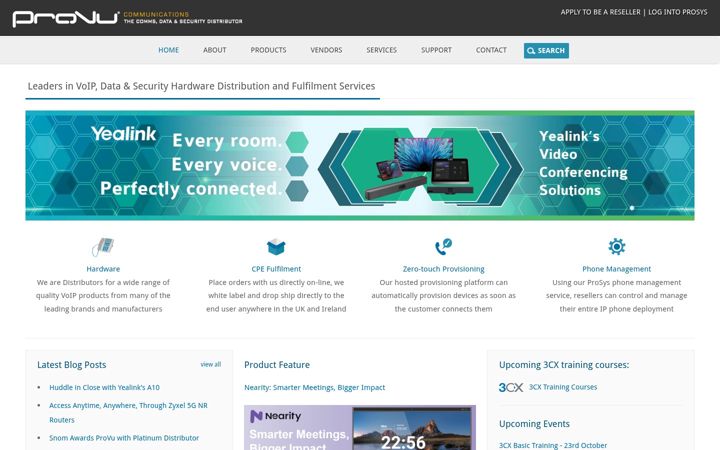Image resolution: width=720 pixels, height=450 pixels.
Task: Open the Services menu
Action: [x=382, y=50]
